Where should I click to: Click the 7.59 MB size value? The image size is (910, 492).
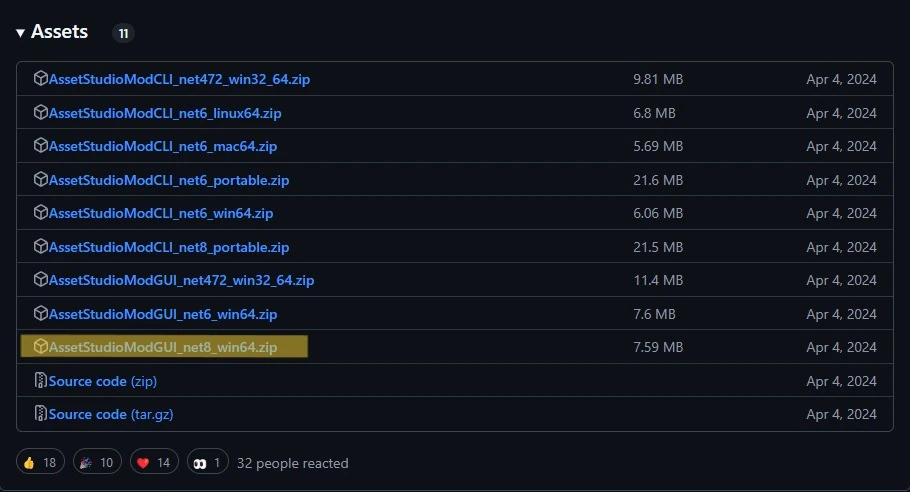coord(658,347)
